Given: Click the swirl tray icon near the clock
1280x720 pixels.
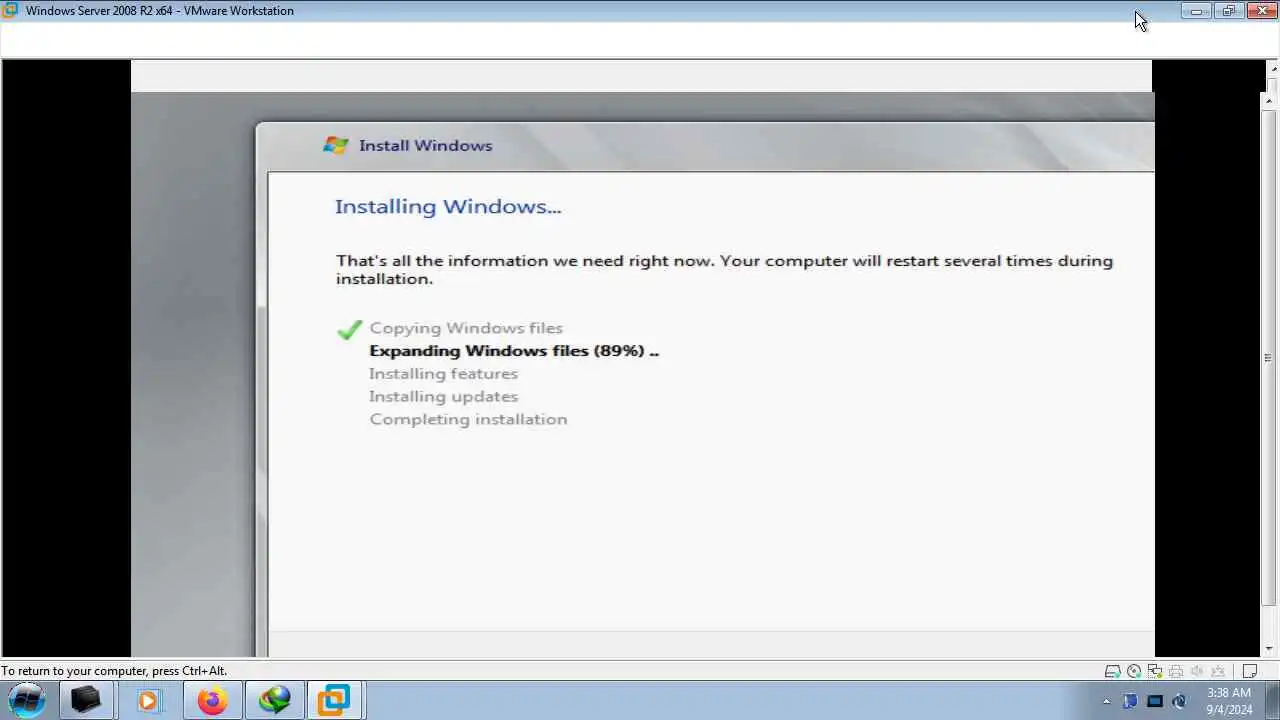Looking at the screenshot, I should point(1179,701).
